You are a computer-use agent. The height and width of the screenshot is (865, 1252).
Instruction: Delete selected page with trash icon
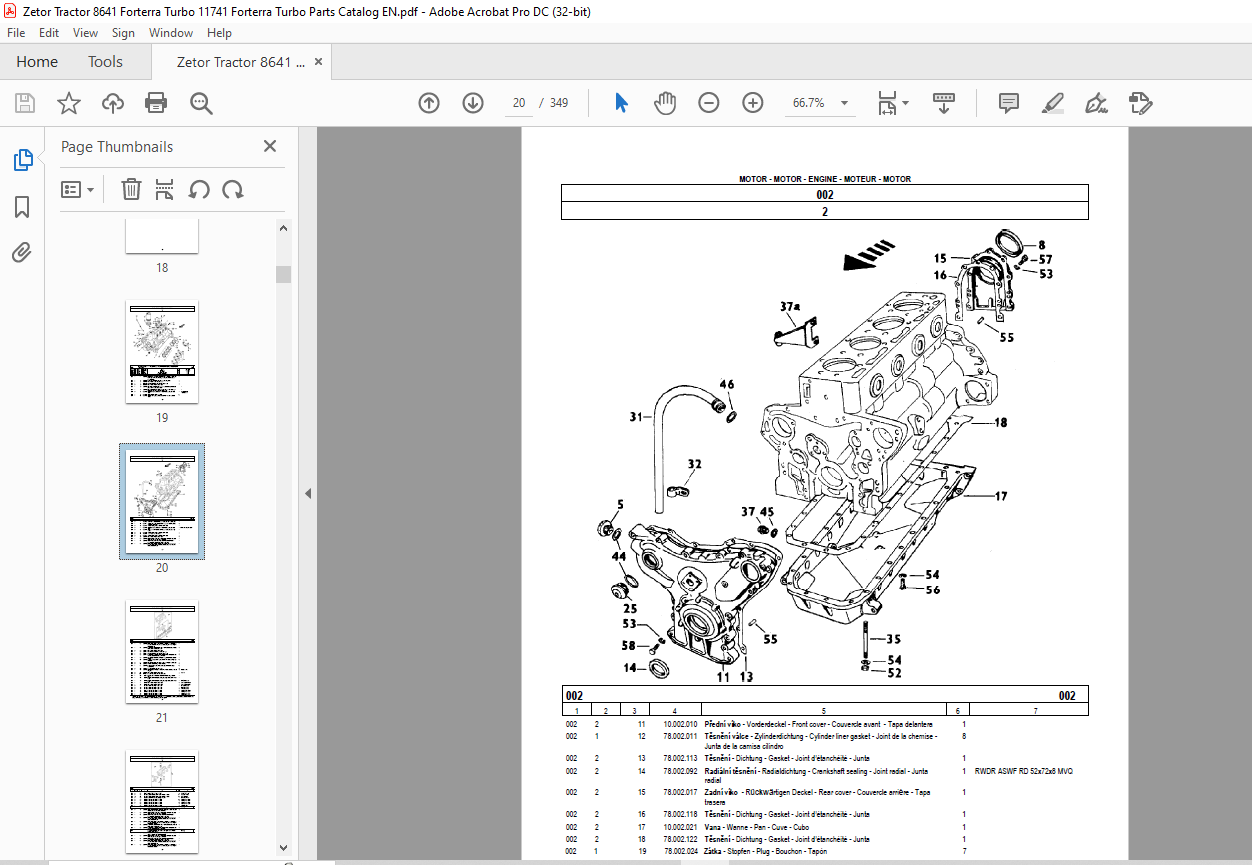point(131,189)
